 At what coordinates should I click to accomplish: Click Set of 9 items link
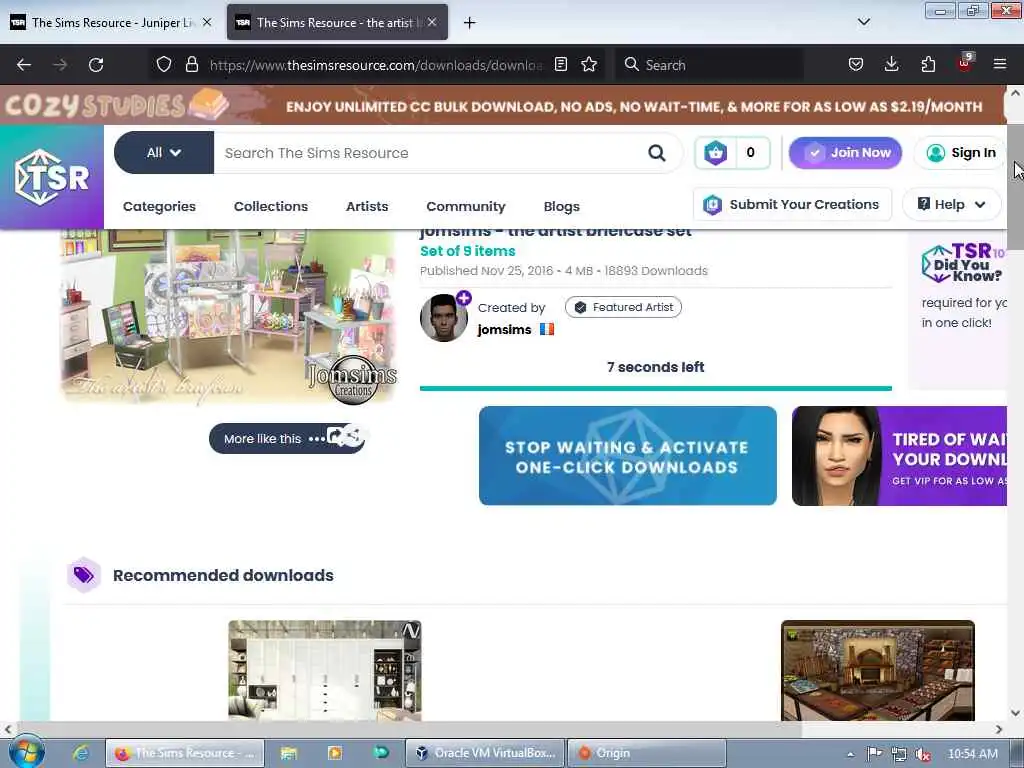(x=468, y=251)
